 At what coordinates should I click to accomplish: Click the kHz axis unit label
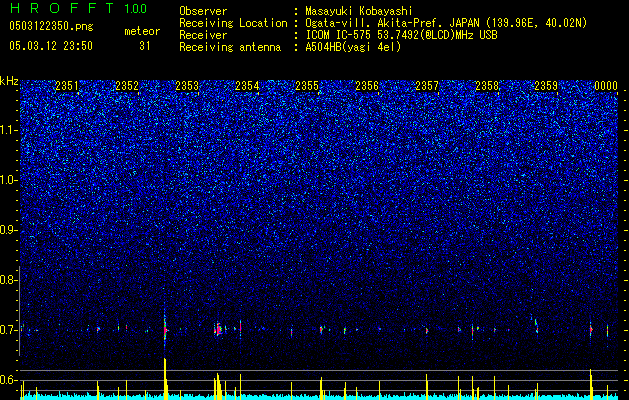pyautogui.click(x=9, y=81)
